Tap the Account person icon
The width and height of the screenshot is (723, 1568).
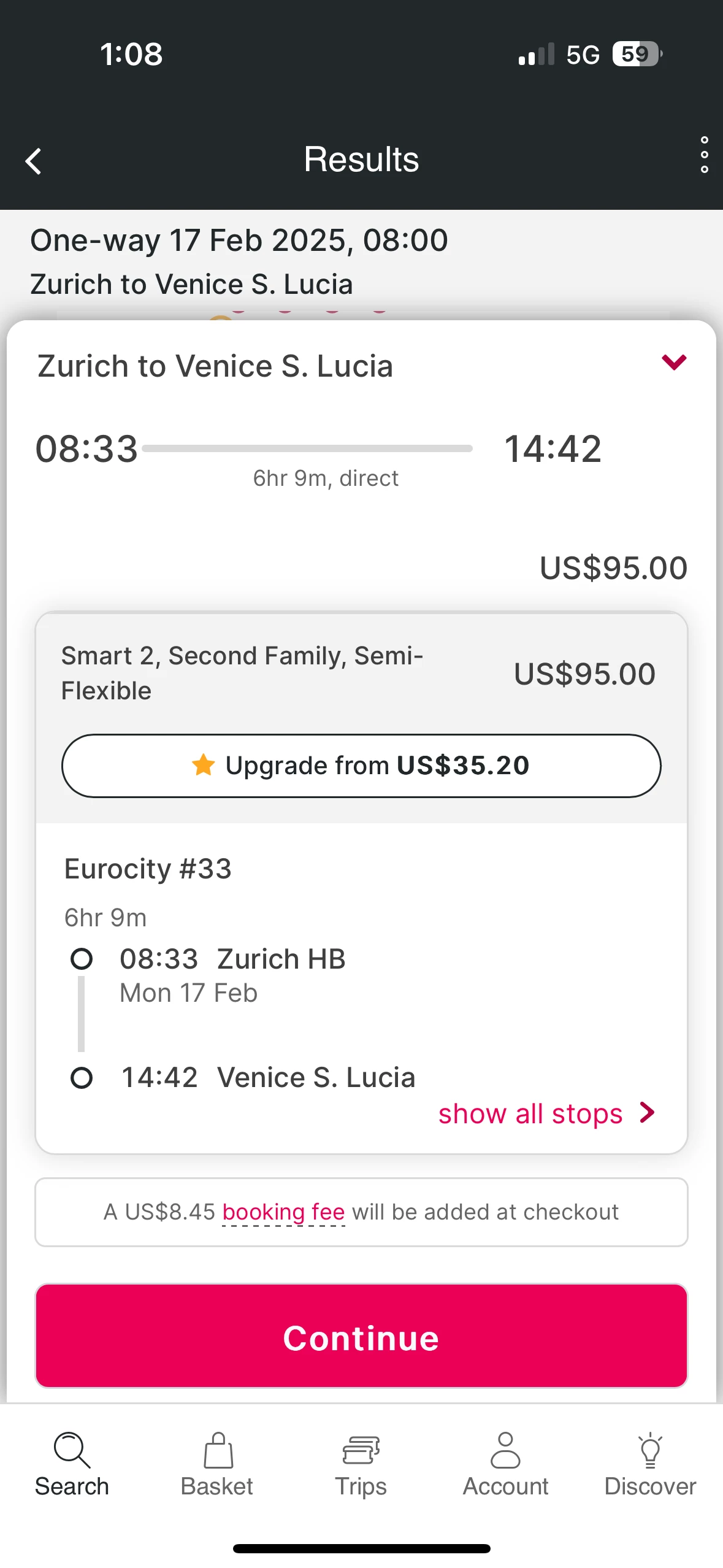(x=505, y=1450)
